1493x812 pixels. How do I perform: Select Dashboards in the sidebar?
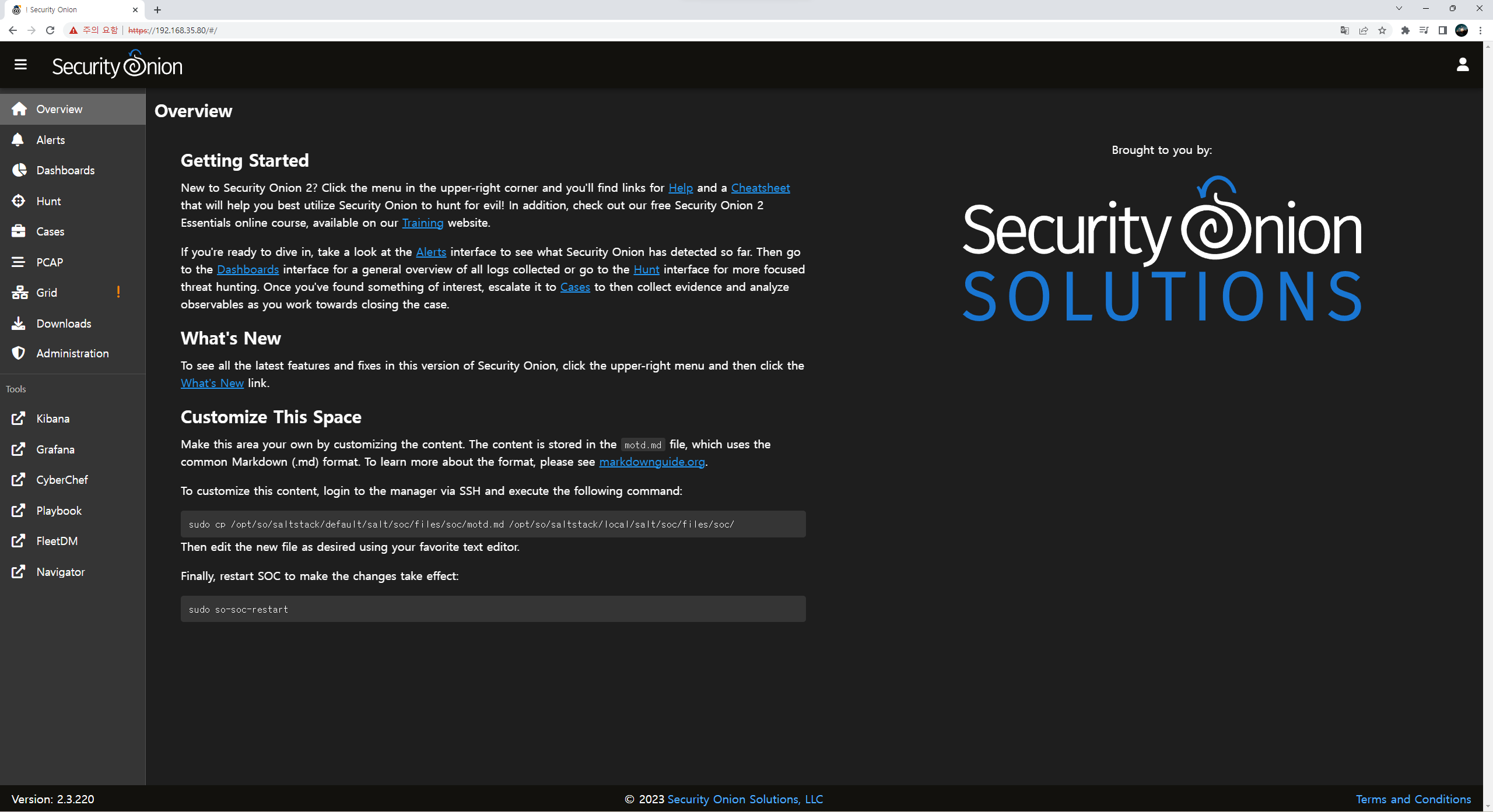coord(73,170)
